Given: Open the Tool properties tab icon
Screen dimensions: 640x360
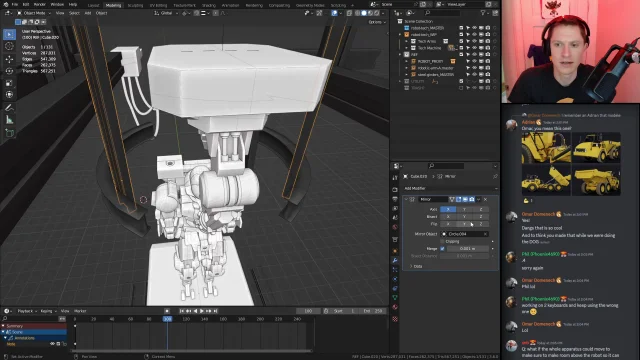Looking at the screenshot, I should click(x=395, y=178).
